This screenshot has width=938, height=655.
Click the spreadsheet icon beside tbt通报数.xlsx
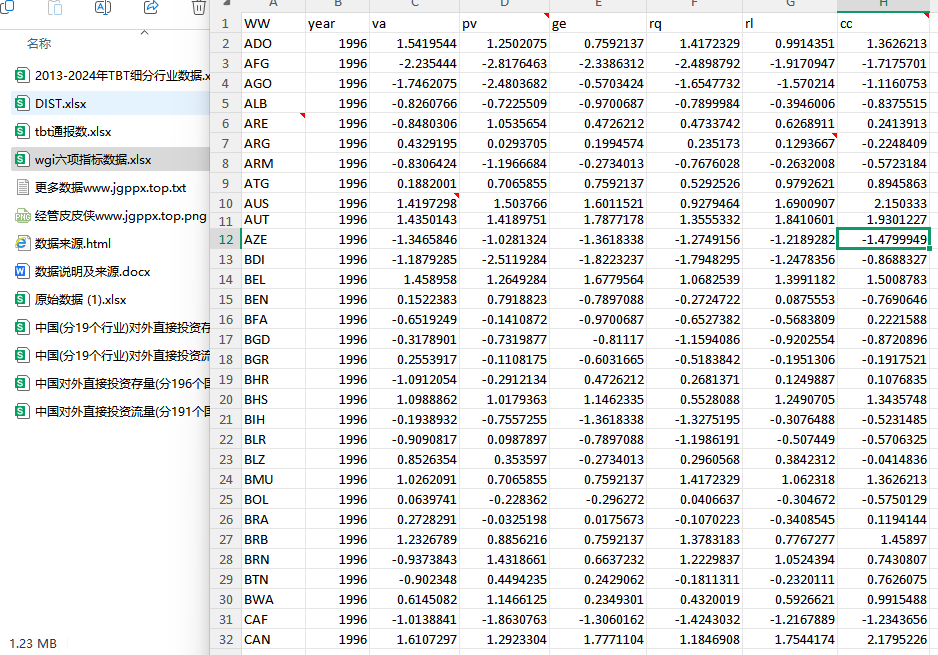(x=22, y=132)
